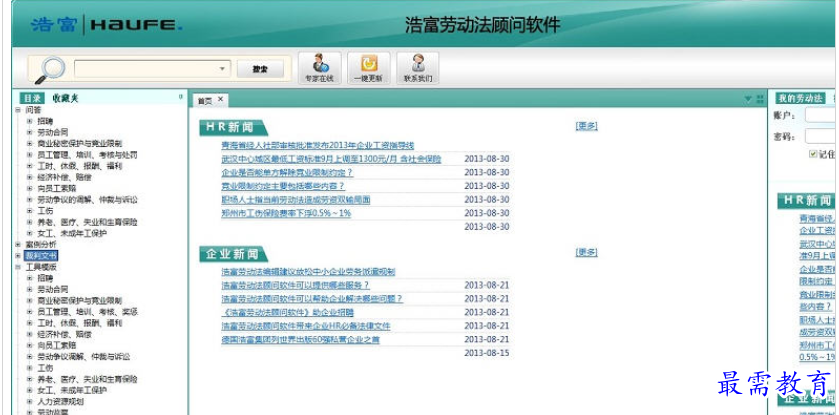Collapse the 工具模板 tree node
This screenshot has width=839, height=415.
(x=18, y=267)
